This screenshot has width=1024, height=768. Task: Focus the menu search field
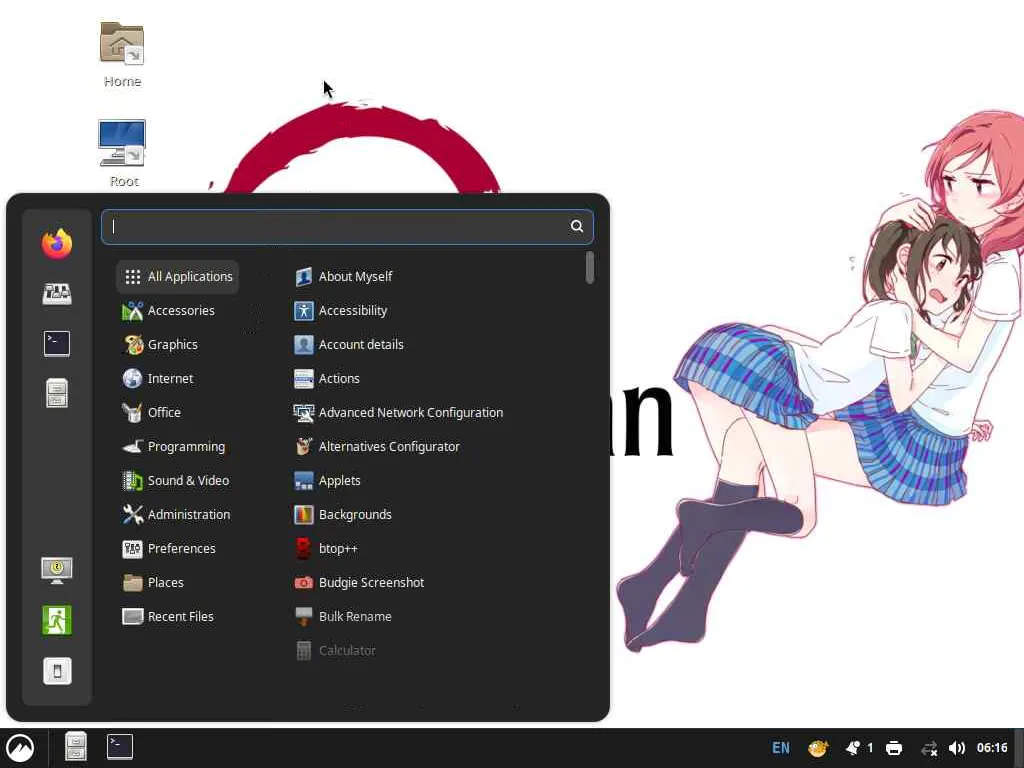(347, 227)
